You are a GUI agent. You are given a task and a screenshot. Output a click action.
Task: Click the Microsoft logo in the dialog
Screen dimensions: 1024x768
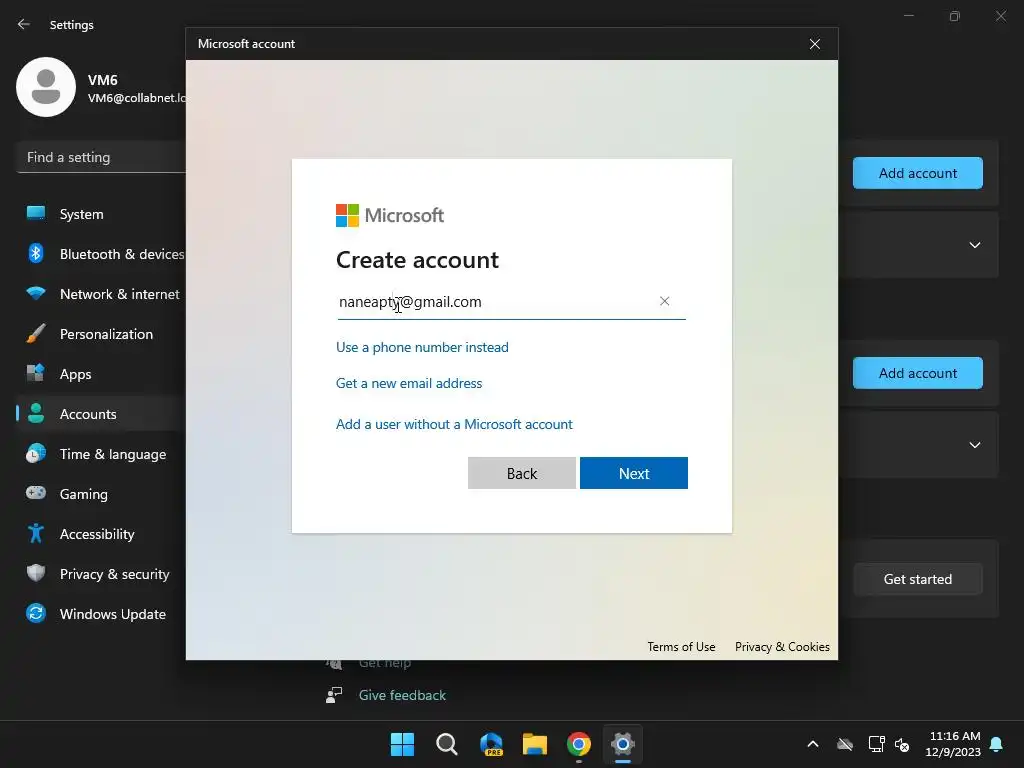point(390,216)
